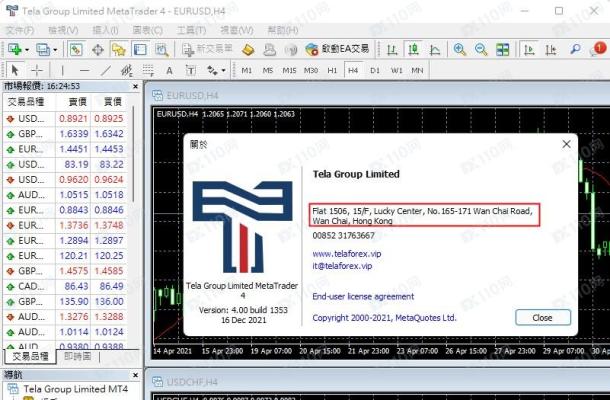Open the 工具(T) menu
Image resolution: width=610 pixels, height=400 pixels.
click(191, 30)
